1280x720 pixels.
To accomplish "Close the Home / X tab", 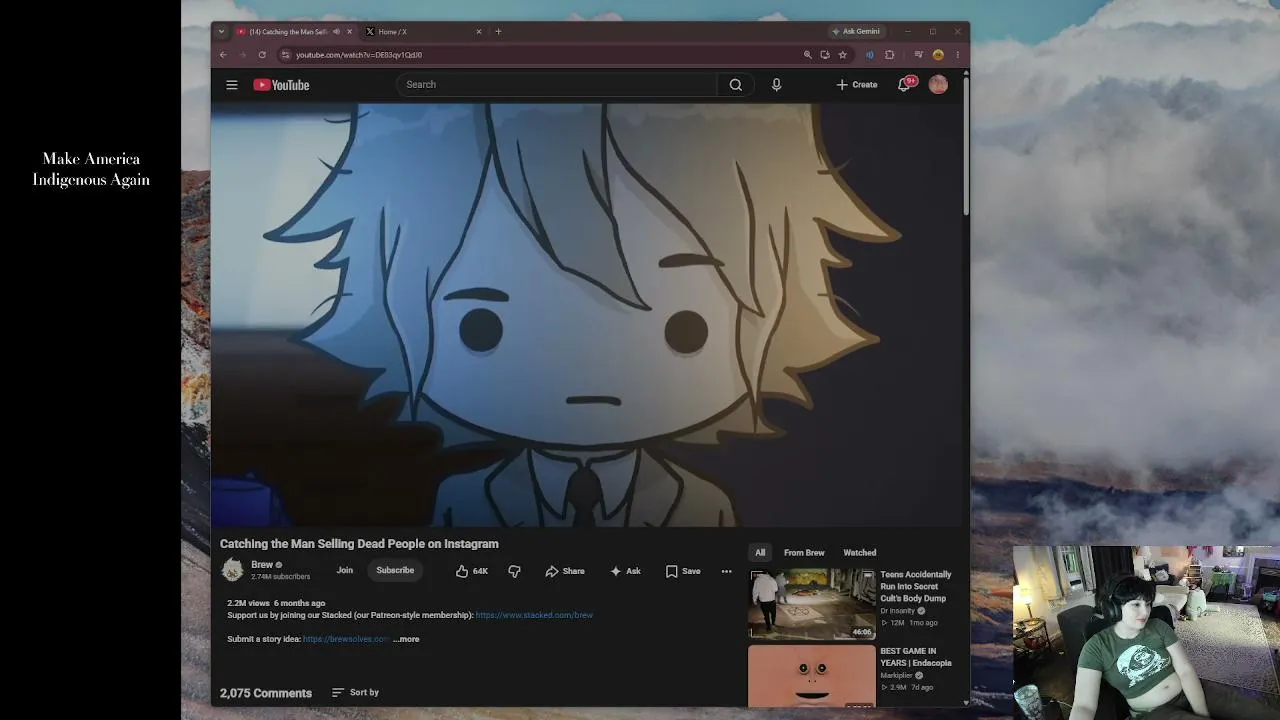I will (x=478, y=32).
